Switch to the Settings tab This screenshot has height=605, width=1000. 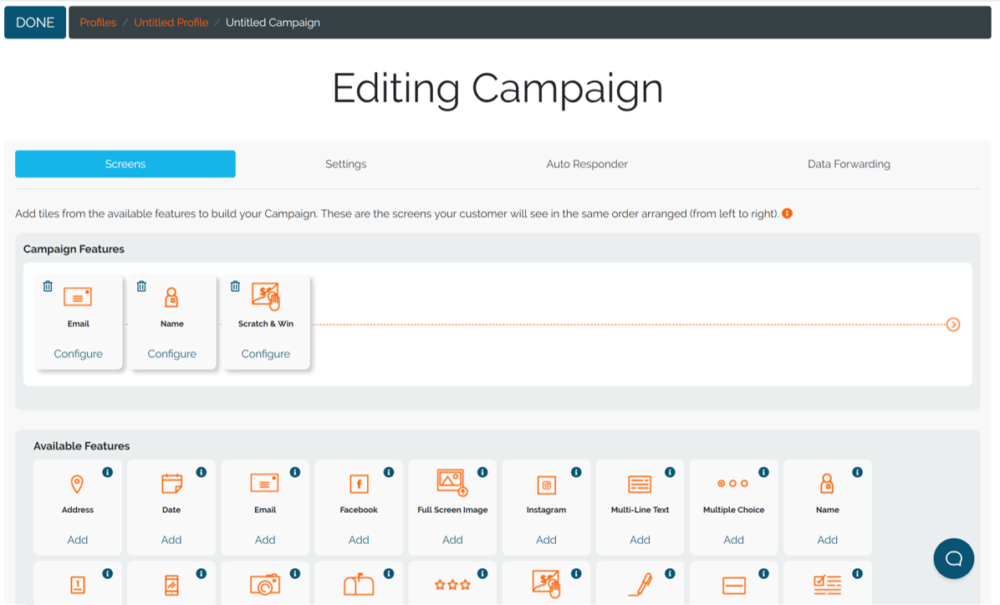pos(346,164)
